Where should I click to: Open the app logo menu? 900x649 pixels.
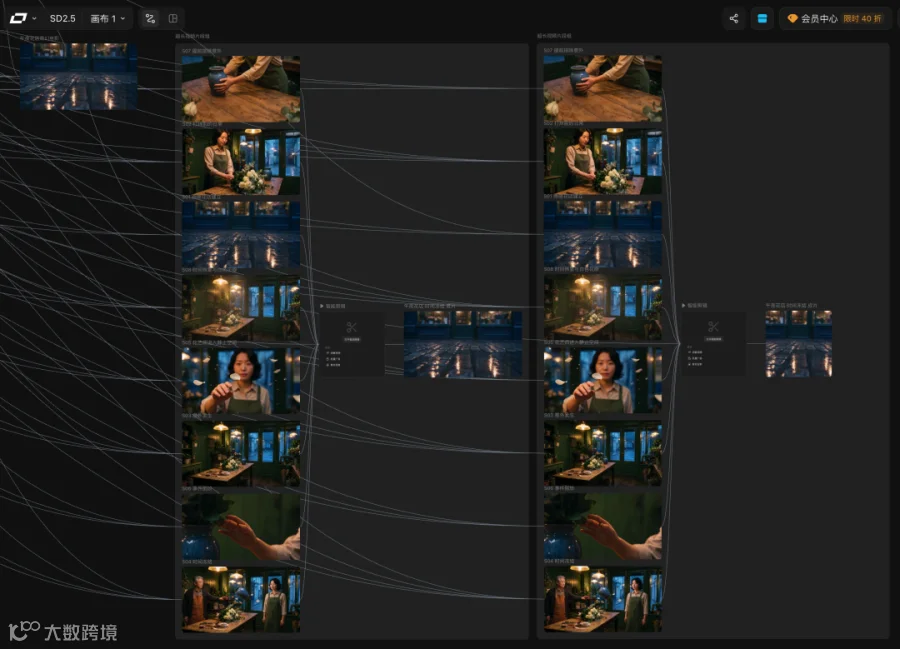(x=23, y=18)
